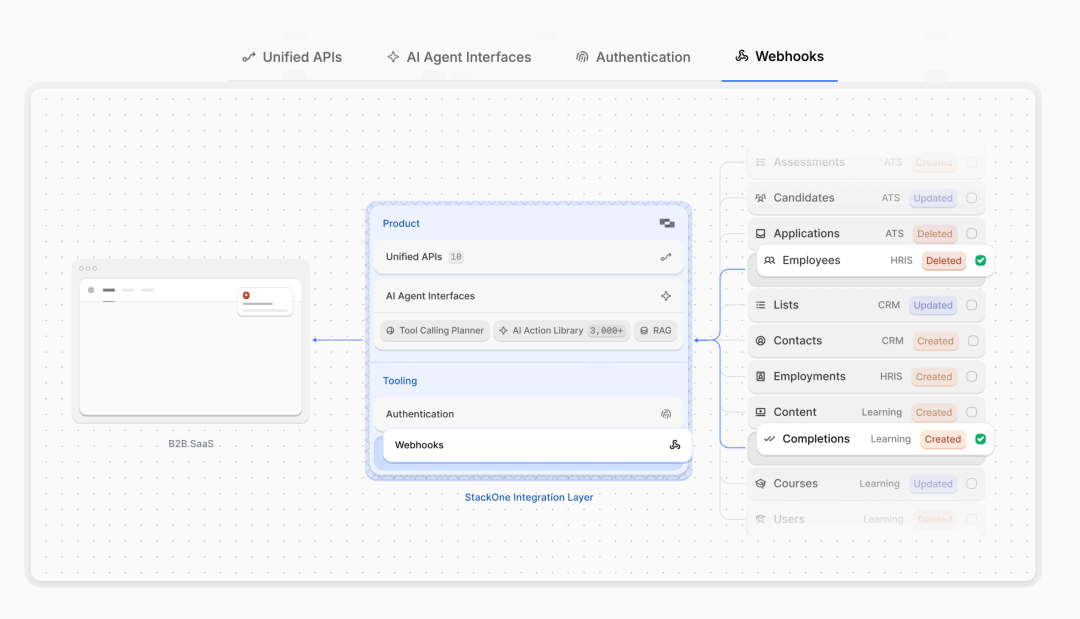Open the Authentication row in Tooling

click(528, 414)
